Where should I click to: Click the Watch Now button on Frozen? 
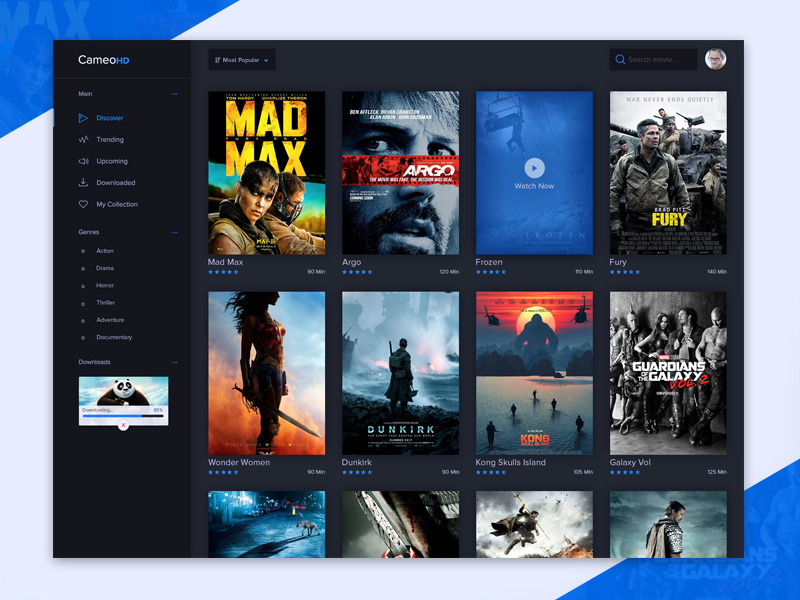click(534, 175)
